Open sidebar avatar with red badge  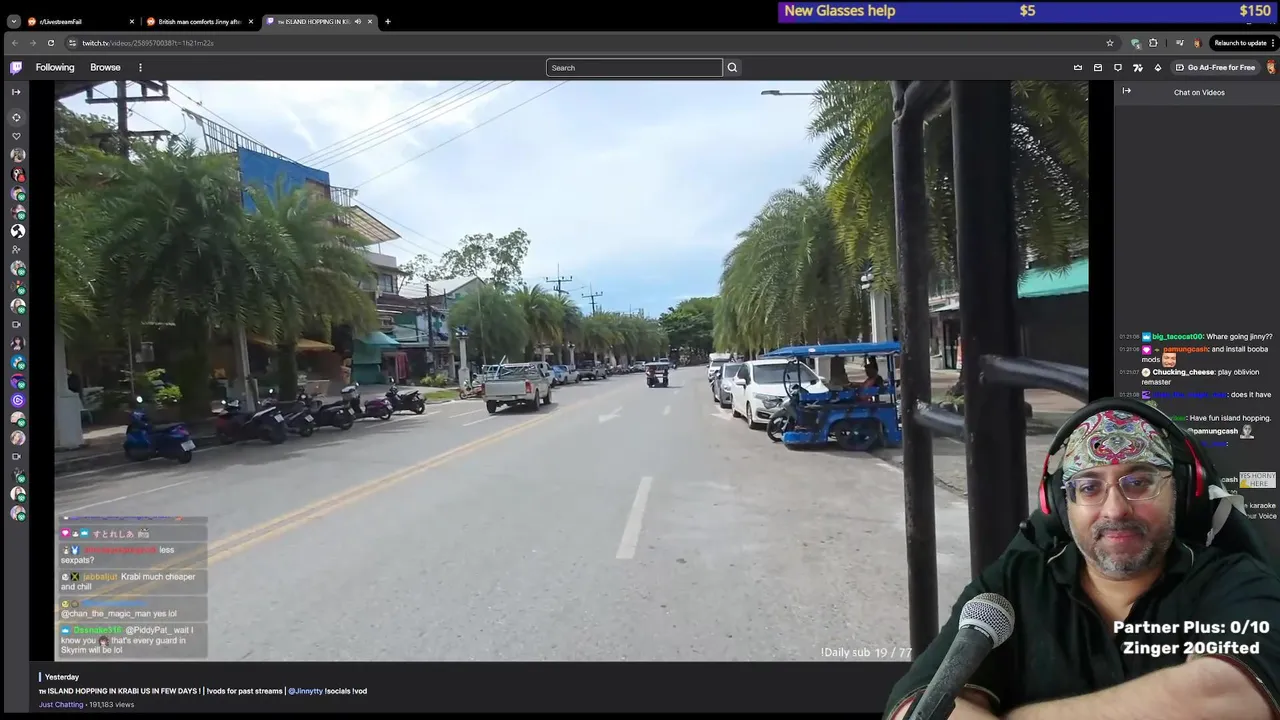(17, 174)
